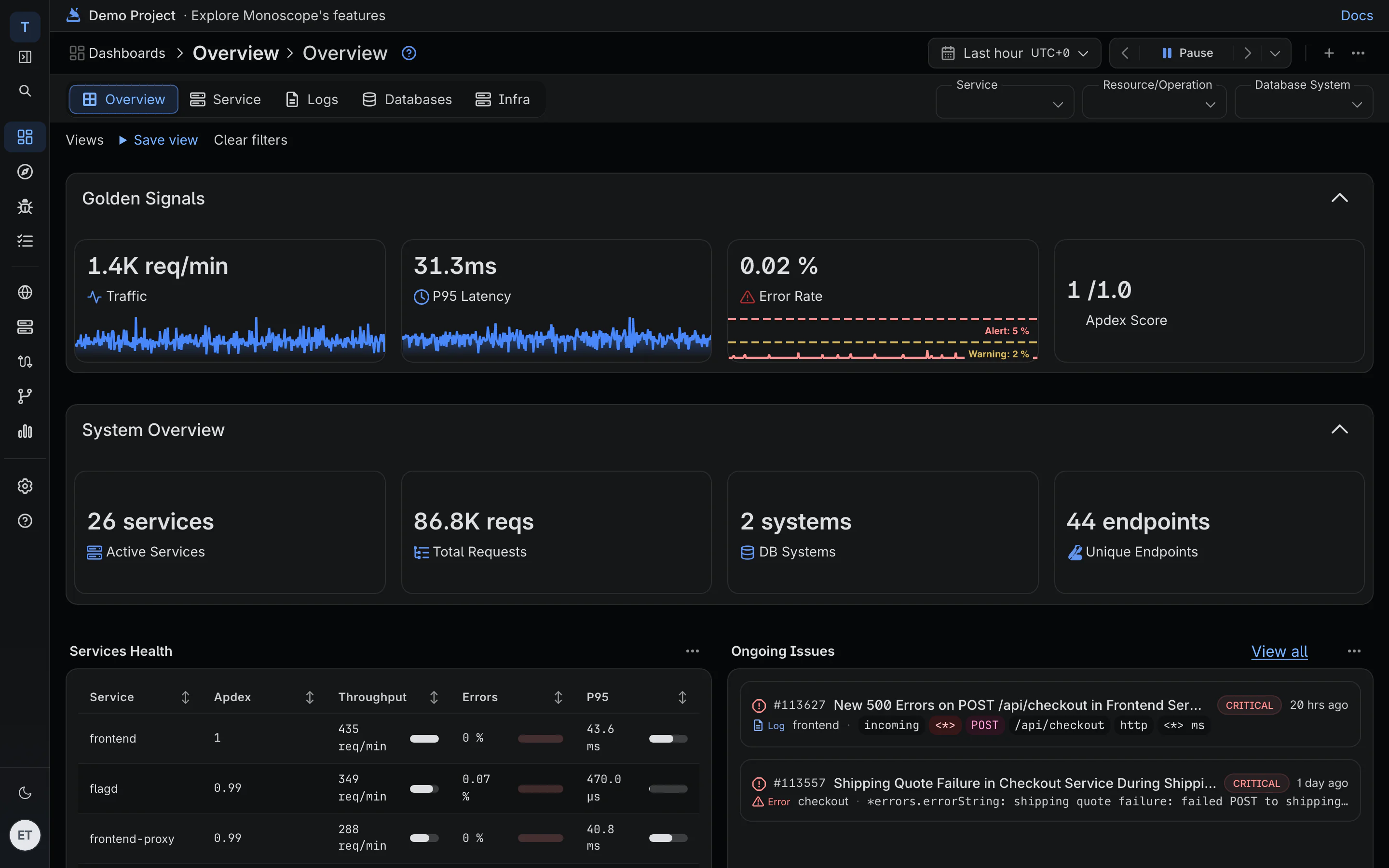Open the refresh options chevron next to Pause

(x=1275, y=53)
